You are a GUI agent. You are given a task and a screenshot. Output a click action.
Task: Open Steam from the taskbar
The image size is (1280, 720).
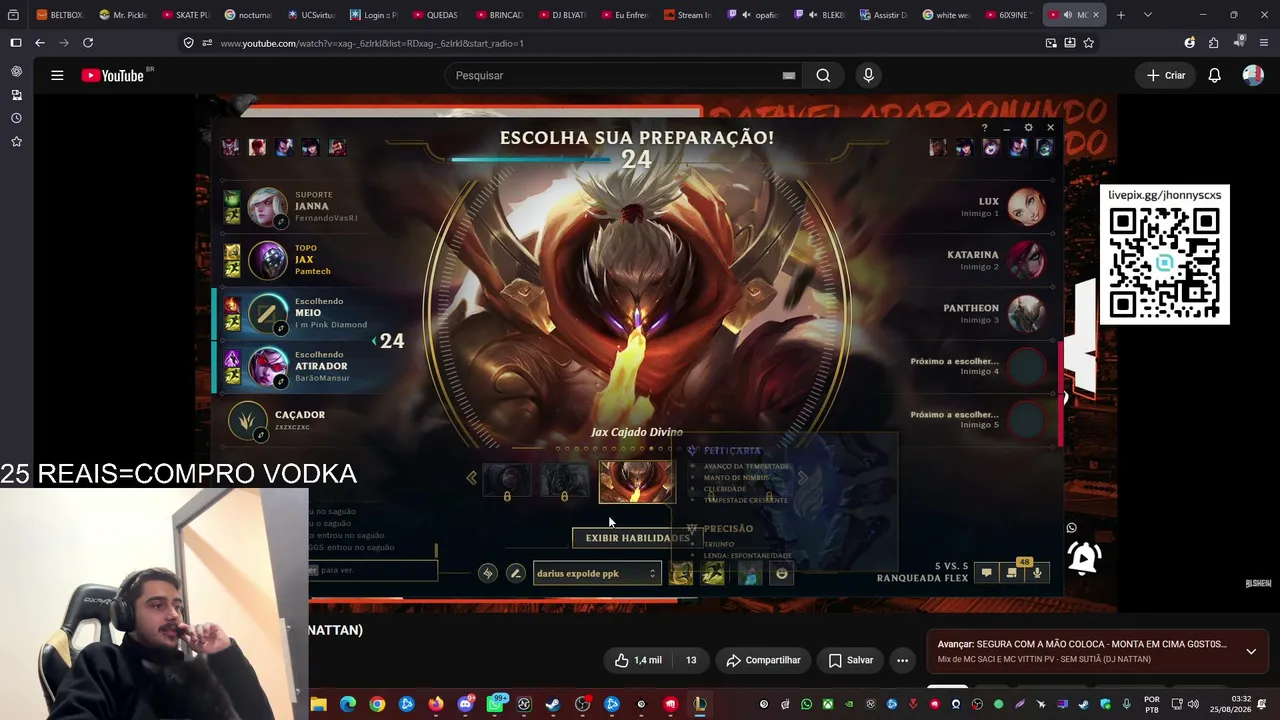pos(552,704)
